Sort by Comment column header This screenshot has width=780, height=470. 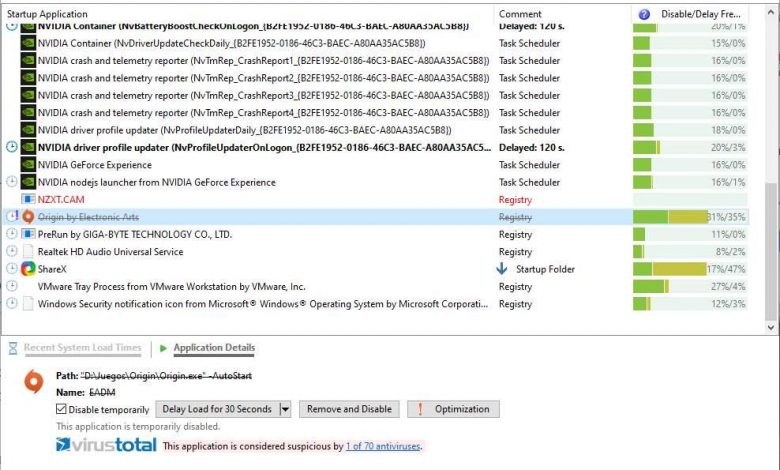pos(520,14)
